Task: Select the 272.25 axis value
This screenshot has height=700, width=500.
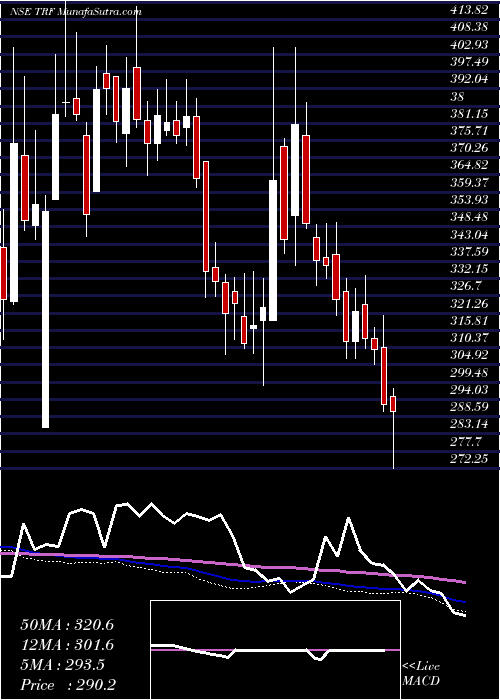Action: click(x=469, y=458)
